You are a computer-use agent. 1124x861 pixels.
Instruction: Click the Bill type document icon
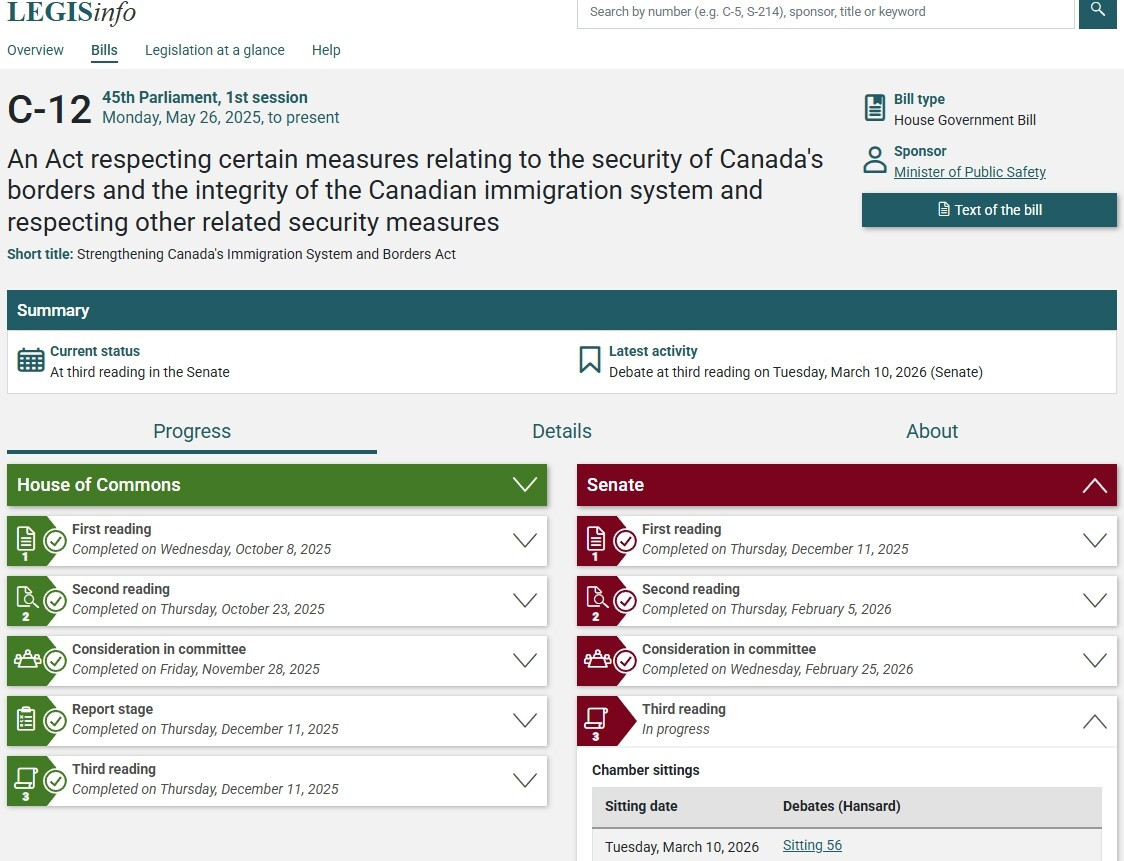click(x=875, y=108)
